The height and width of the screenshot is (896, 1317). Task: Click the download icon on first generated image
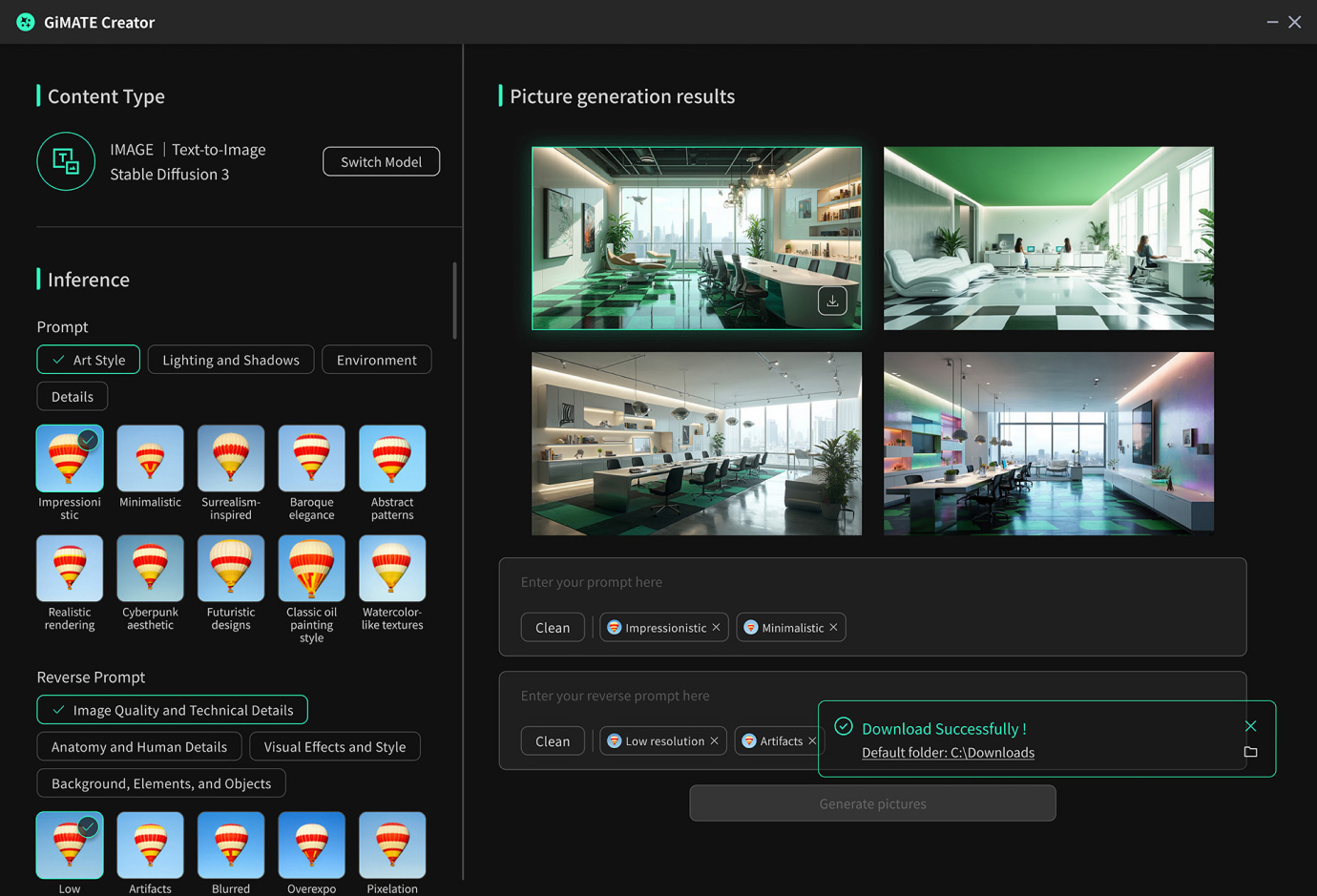tap(832, 301)
